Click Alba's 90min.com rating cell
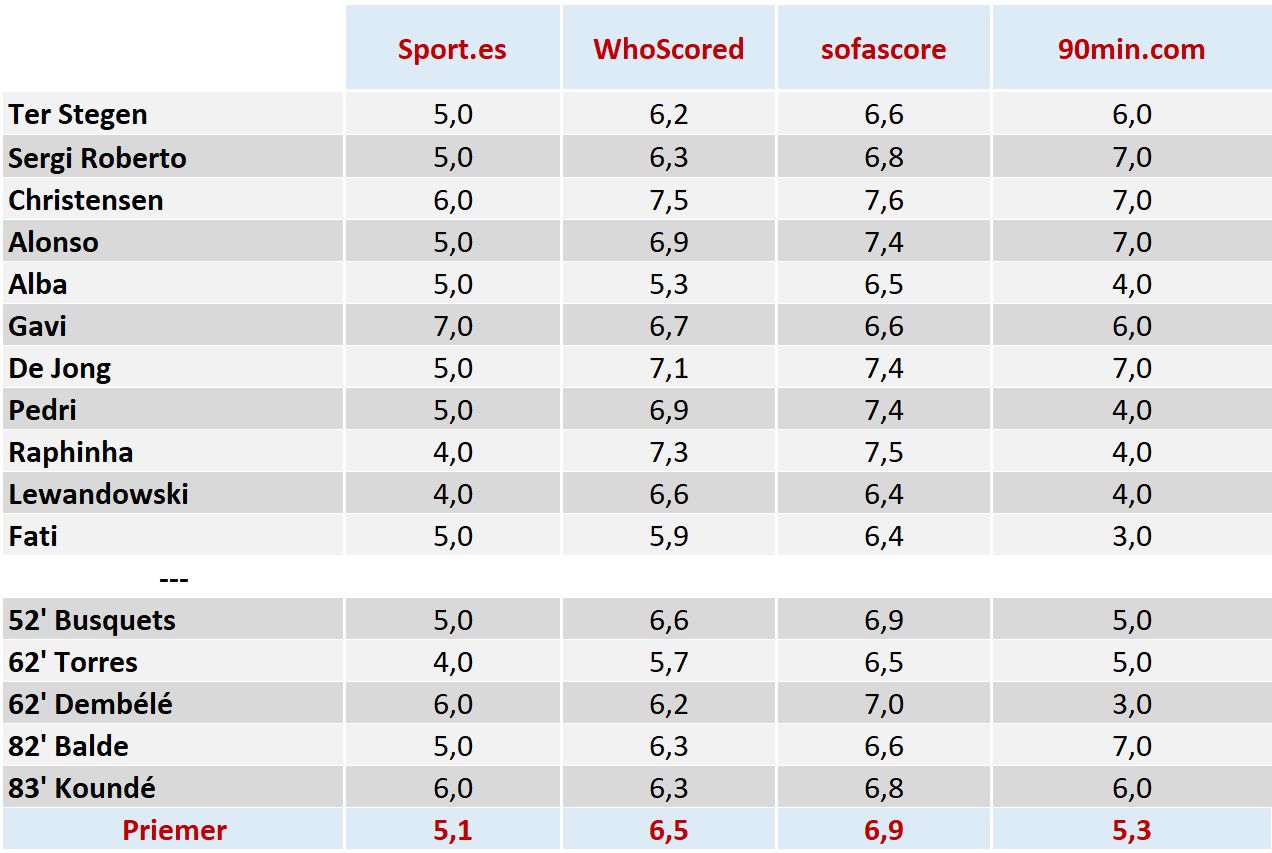Screen dimensions: 1272x853 [1131, 284]
